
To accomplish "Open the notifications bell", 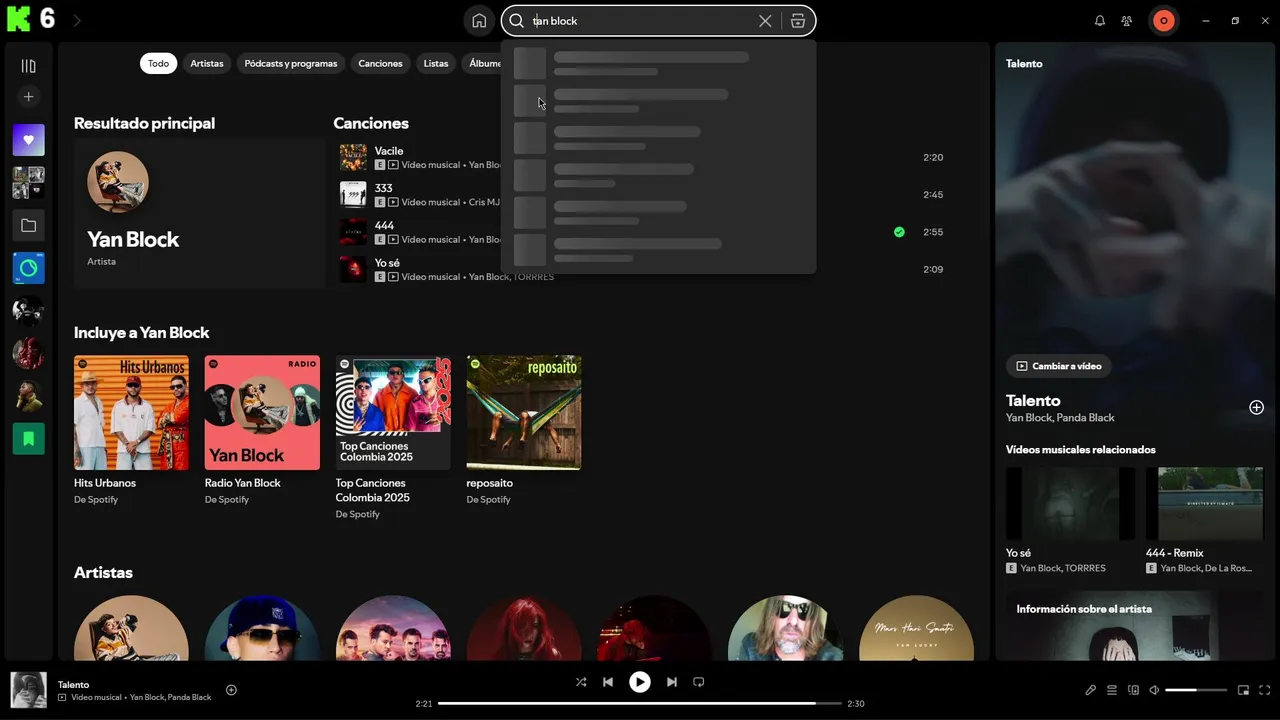I will click(1100, 20).
